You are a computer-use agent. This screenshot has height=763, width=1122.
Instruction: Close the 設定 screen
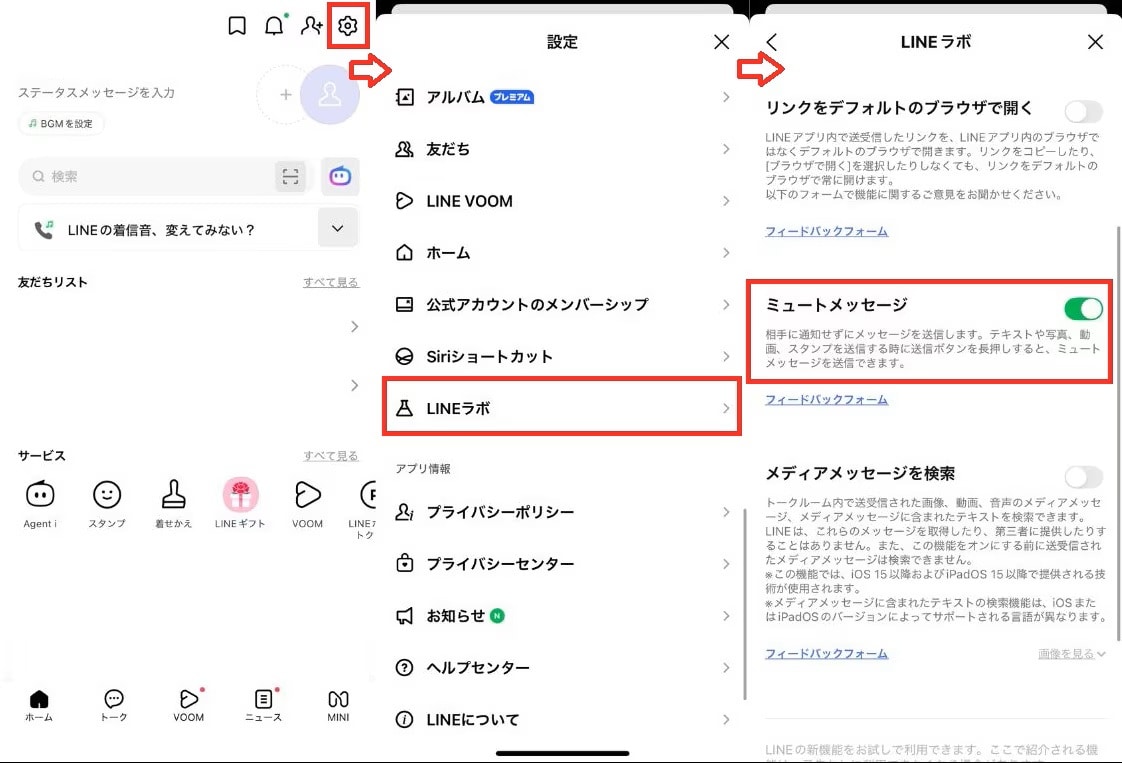click(x=722, y=42)
